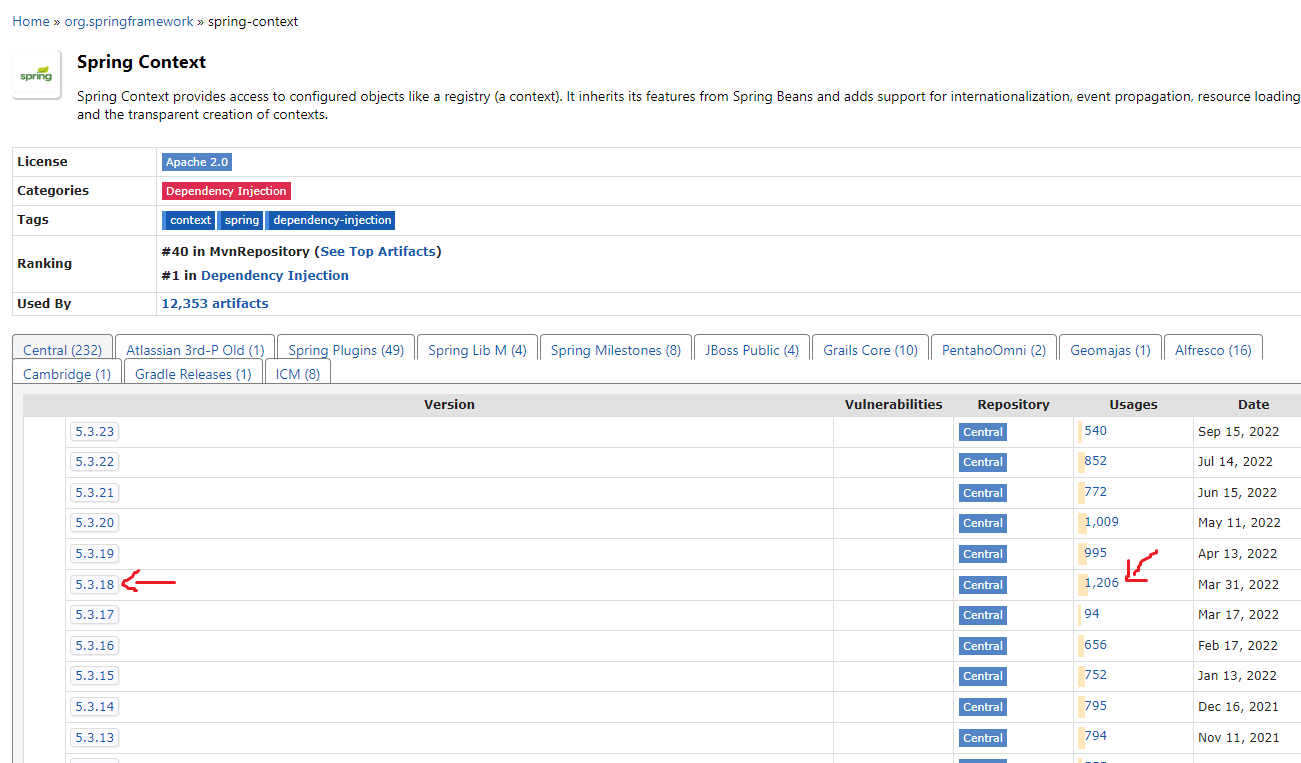This screenshot has width=1301, height=763.
Task: Switch to Cambridge (1) tab
Action: 67,374
